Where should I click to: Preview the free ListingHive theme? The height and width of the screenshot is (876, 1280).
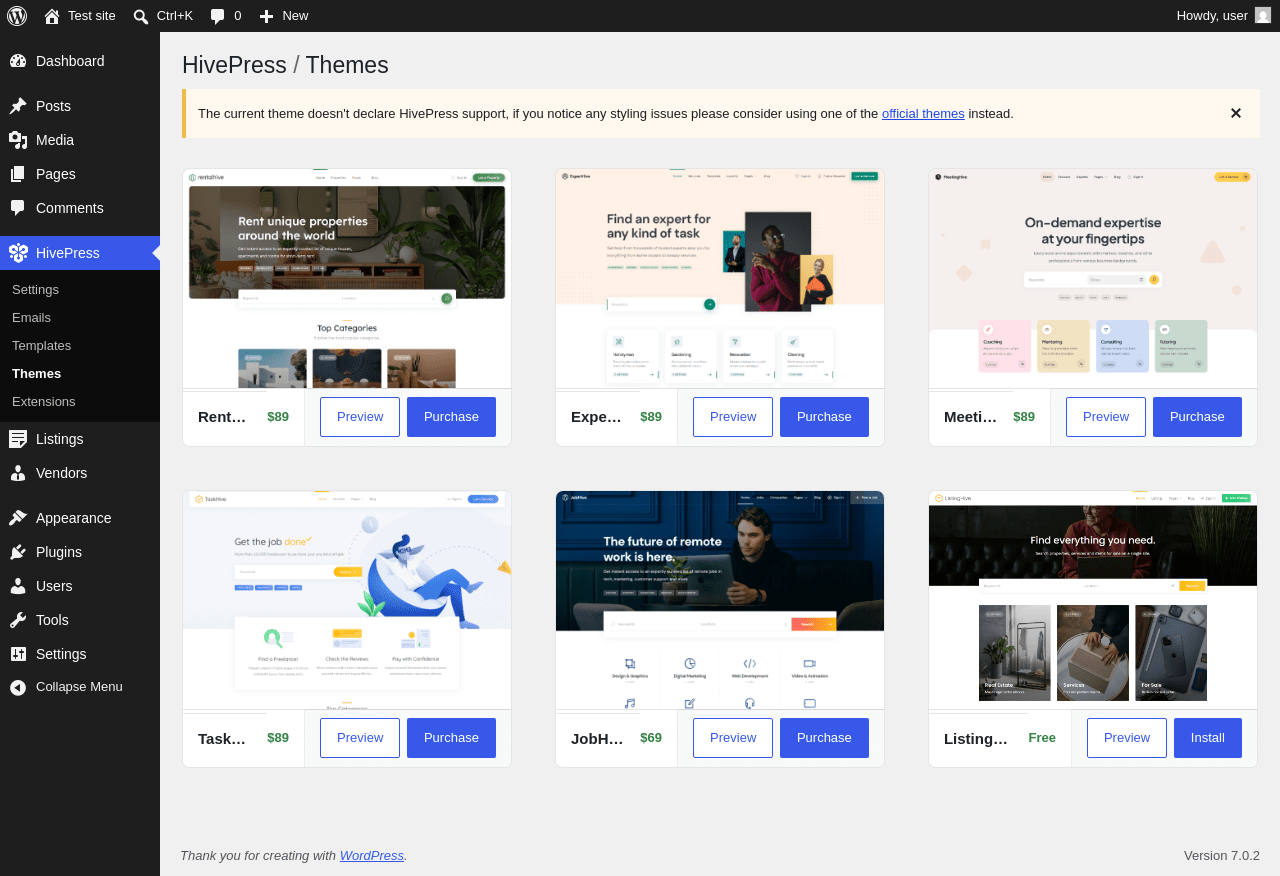1127,738
